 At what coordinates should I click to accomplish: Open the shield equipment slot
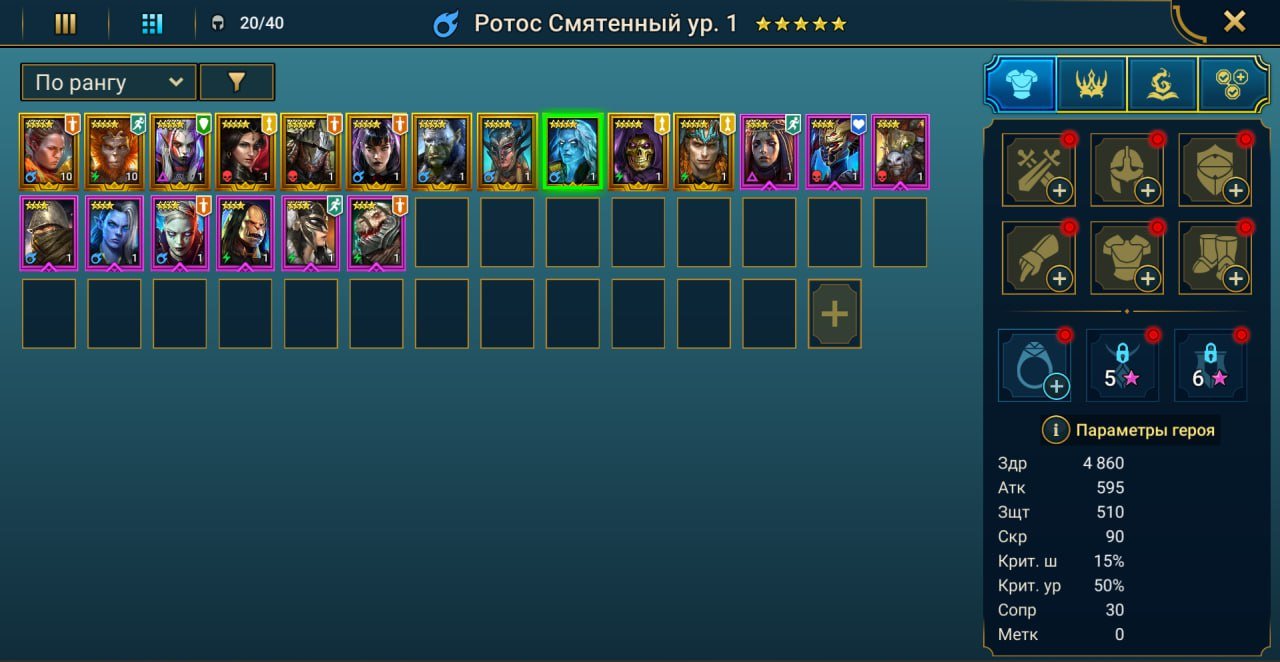click(1214, 170)
